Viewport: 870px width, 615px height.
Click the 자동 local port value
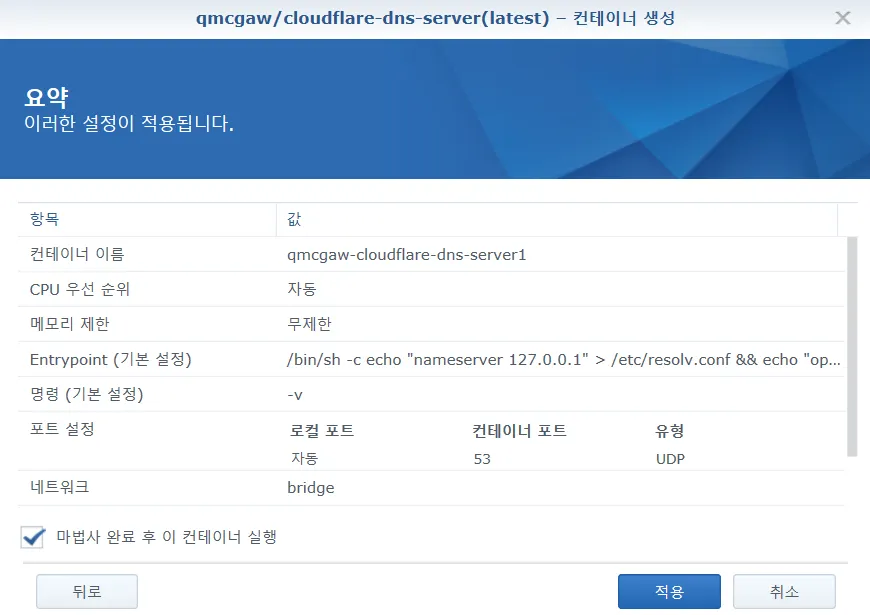(x=305, y=458)
